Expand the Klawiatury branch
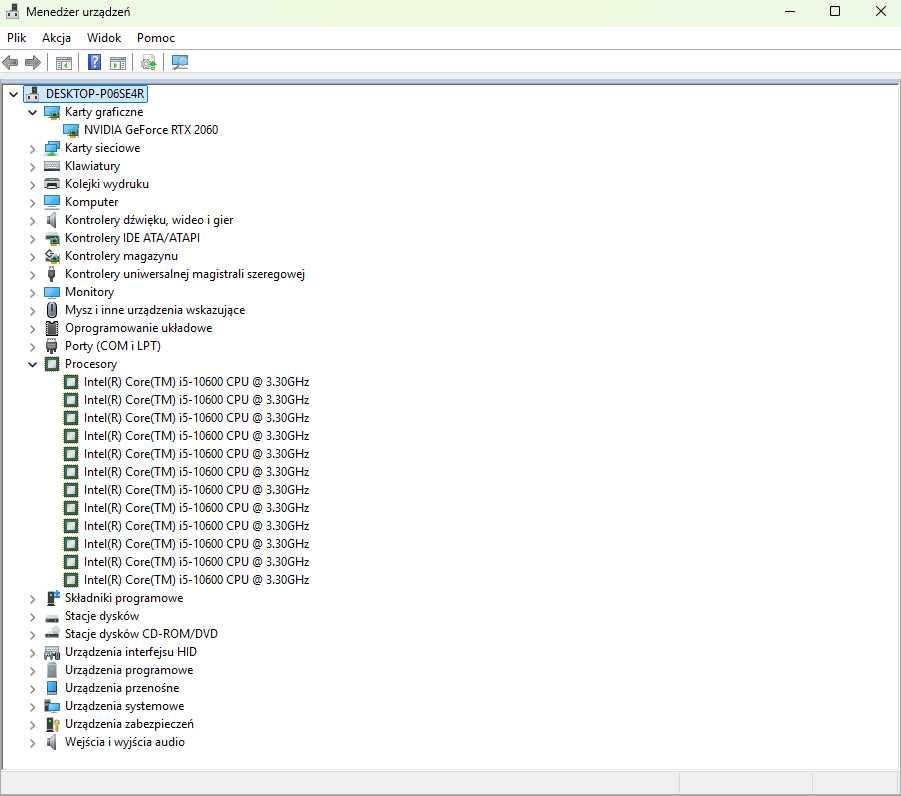The image size is (901, 796). [33, 167]
